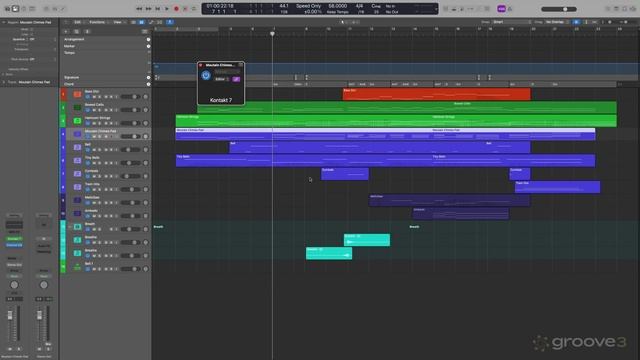Viewport: 640px width, 360px height.
Task: Select the Bell track icon
Action: 77,147
